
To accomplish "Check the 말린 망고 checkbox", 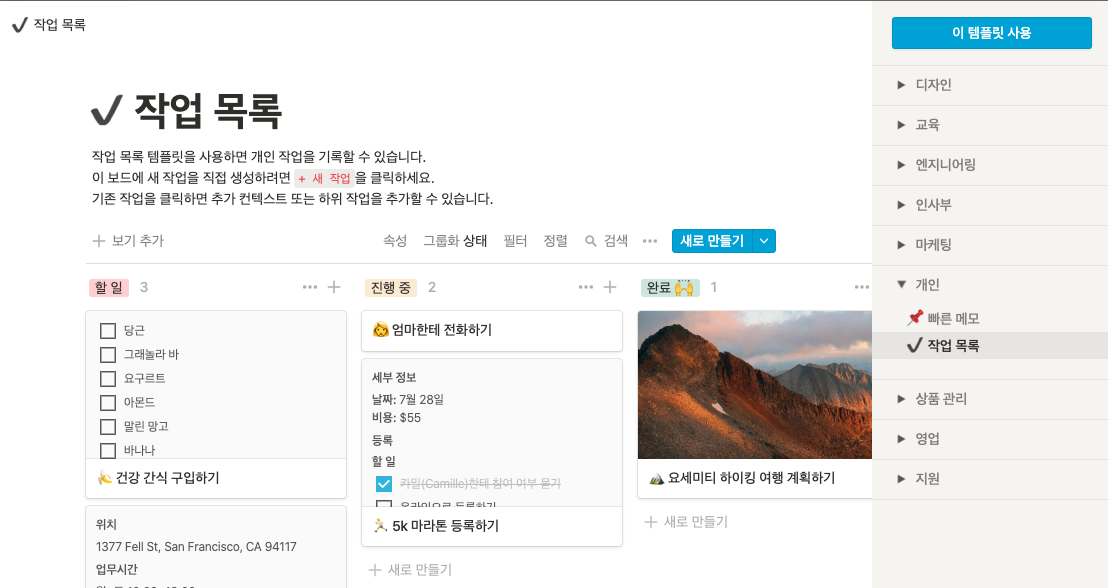I will click(107, 427).
